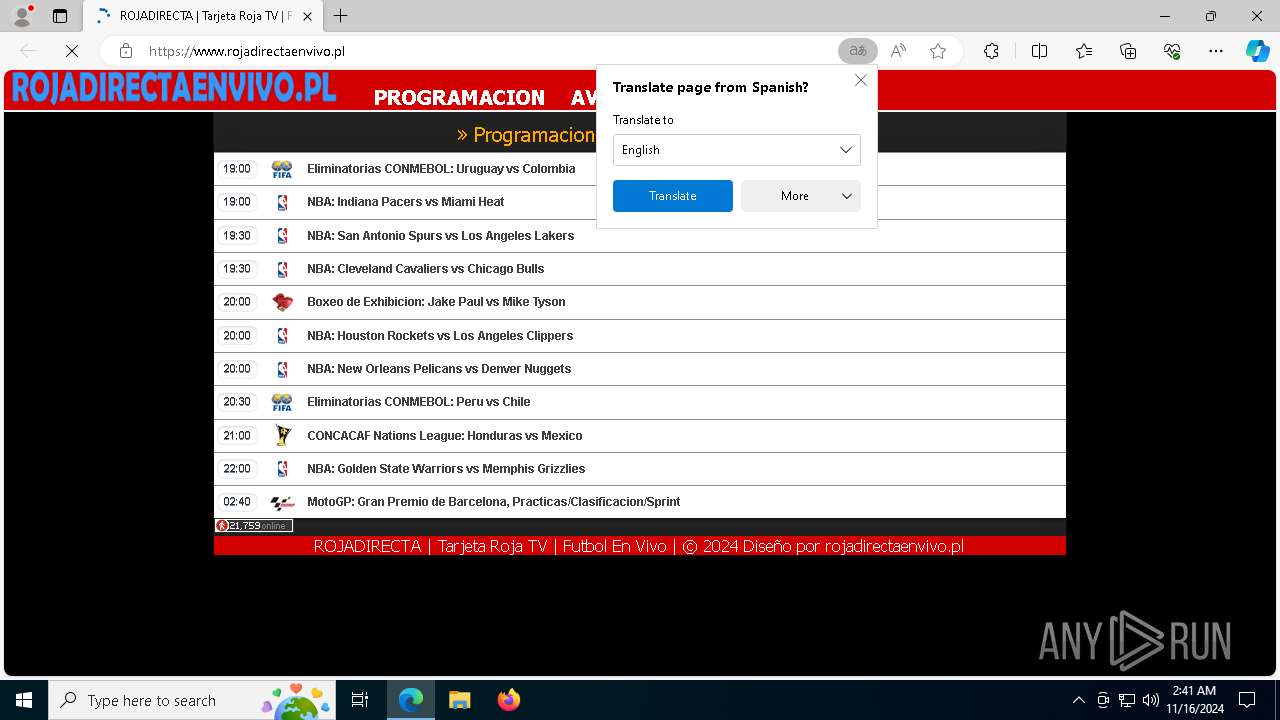Screen dimensions: 1280x720
Task: View site information lock icon
Action: click(126, 51)
